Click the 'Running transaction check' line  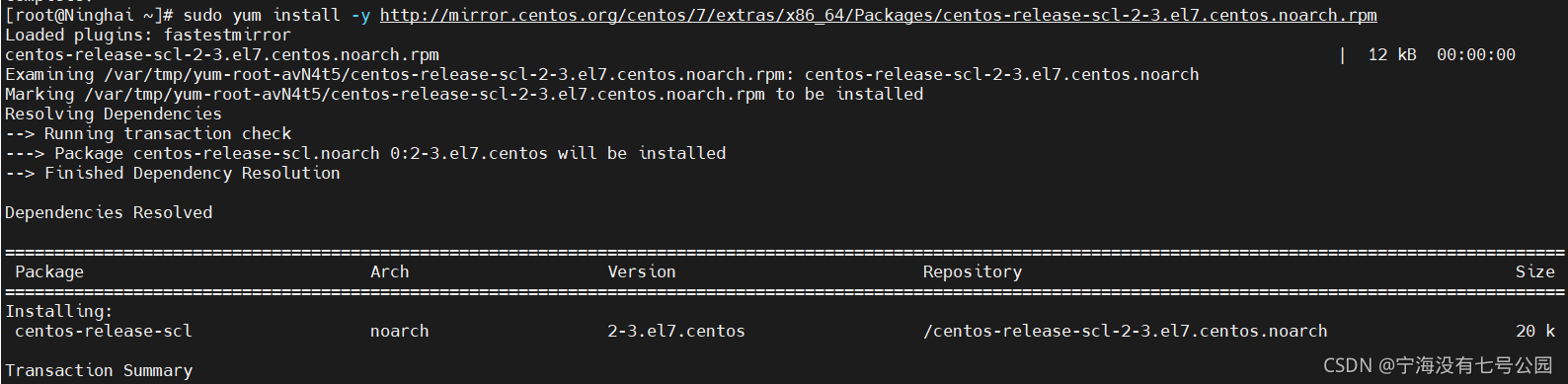click(x=148, y=133)
